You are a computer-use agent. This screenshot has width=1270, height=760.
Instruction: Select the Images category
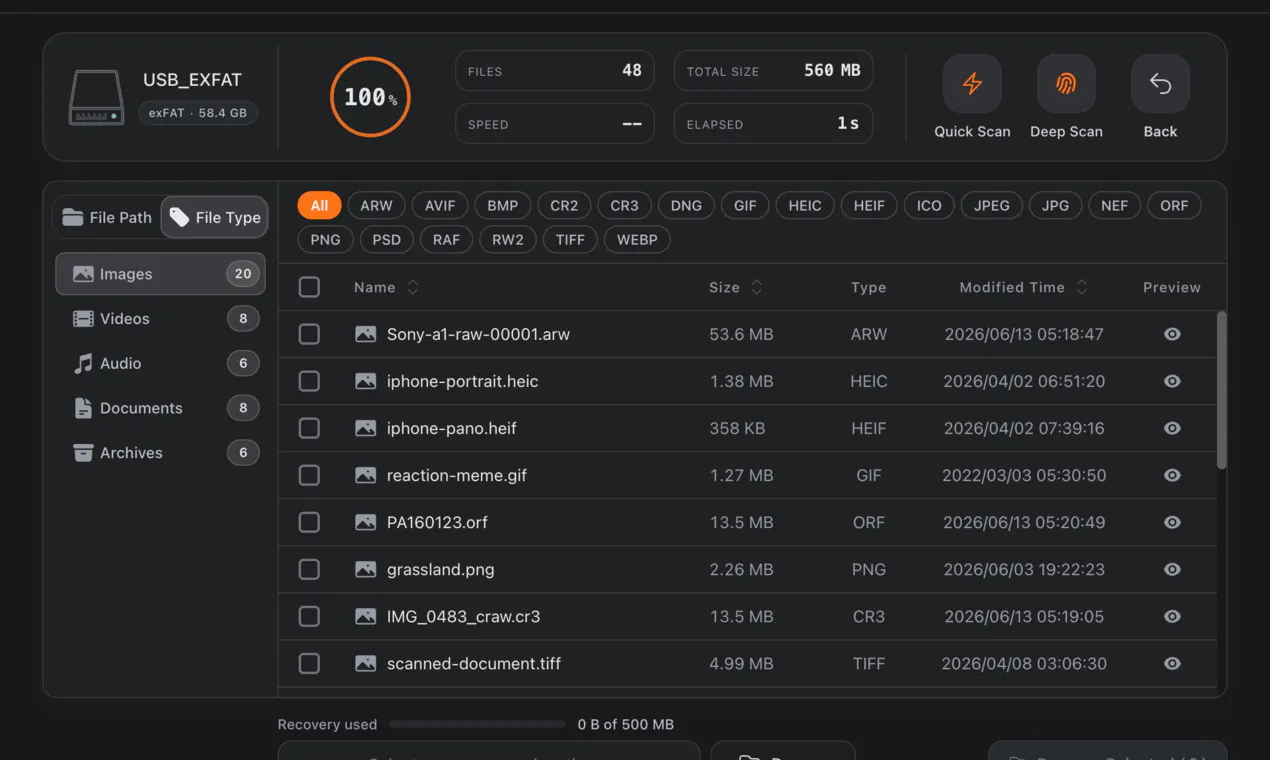click(x=160, y=274)
